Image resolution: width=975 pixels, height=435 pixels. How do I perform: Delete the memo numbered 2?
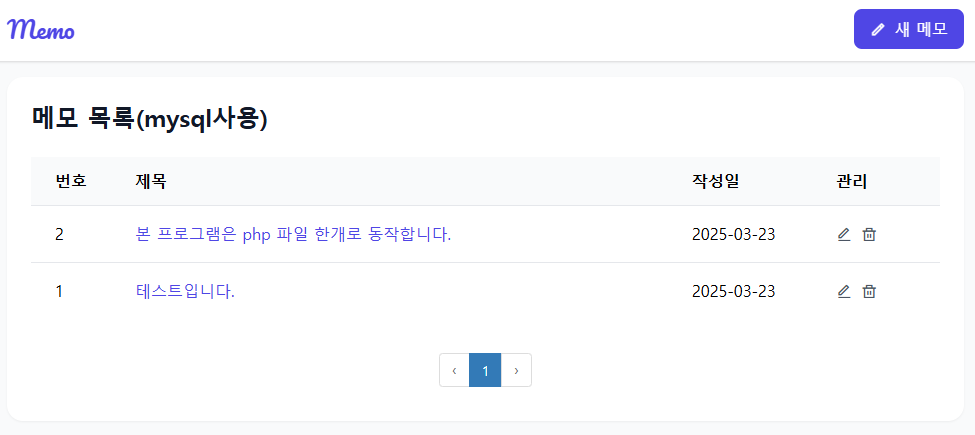(x=869, y=234)
